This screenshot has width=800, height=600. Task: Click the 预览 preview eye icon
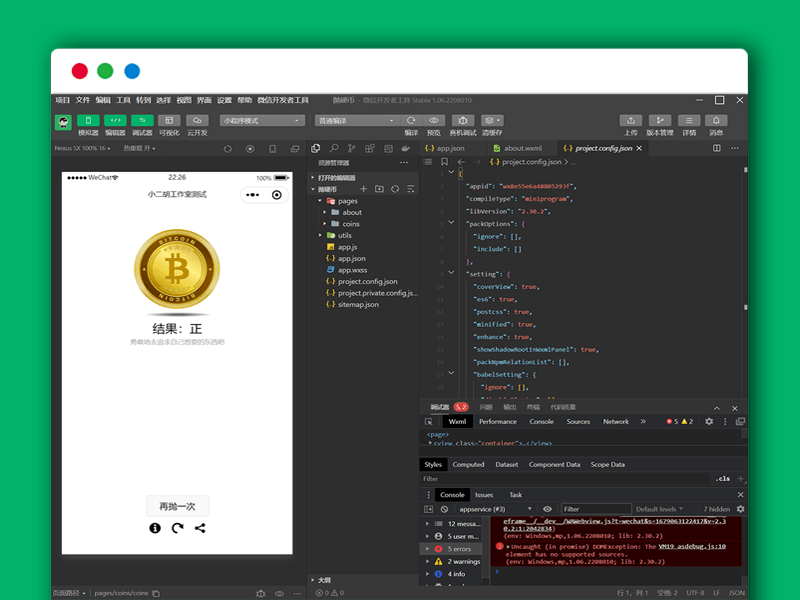click(434, 120)
